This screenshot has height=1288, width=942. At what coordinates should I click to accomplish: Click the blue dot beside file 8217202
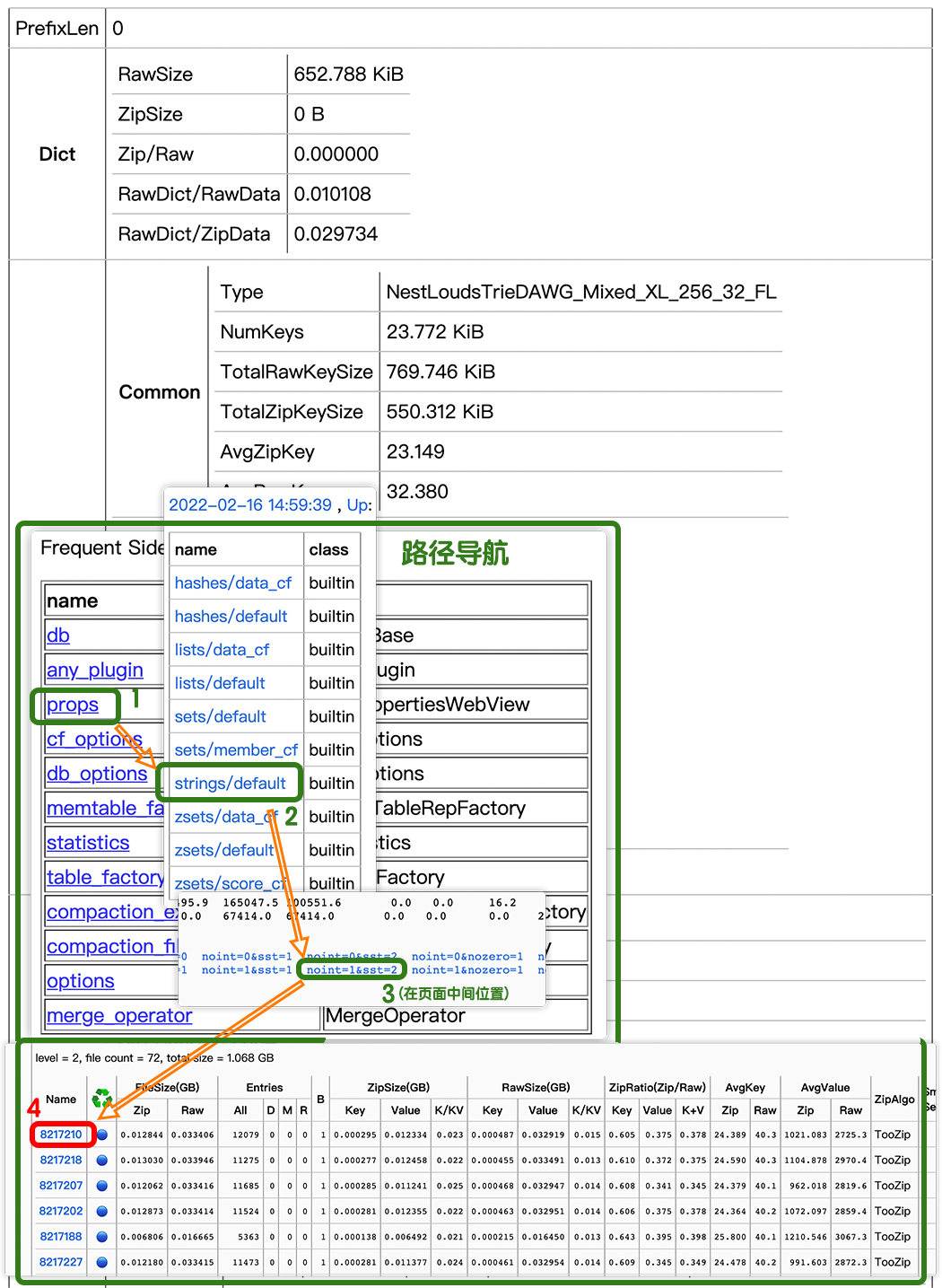pyautogui.click(x=102, y=1211)
